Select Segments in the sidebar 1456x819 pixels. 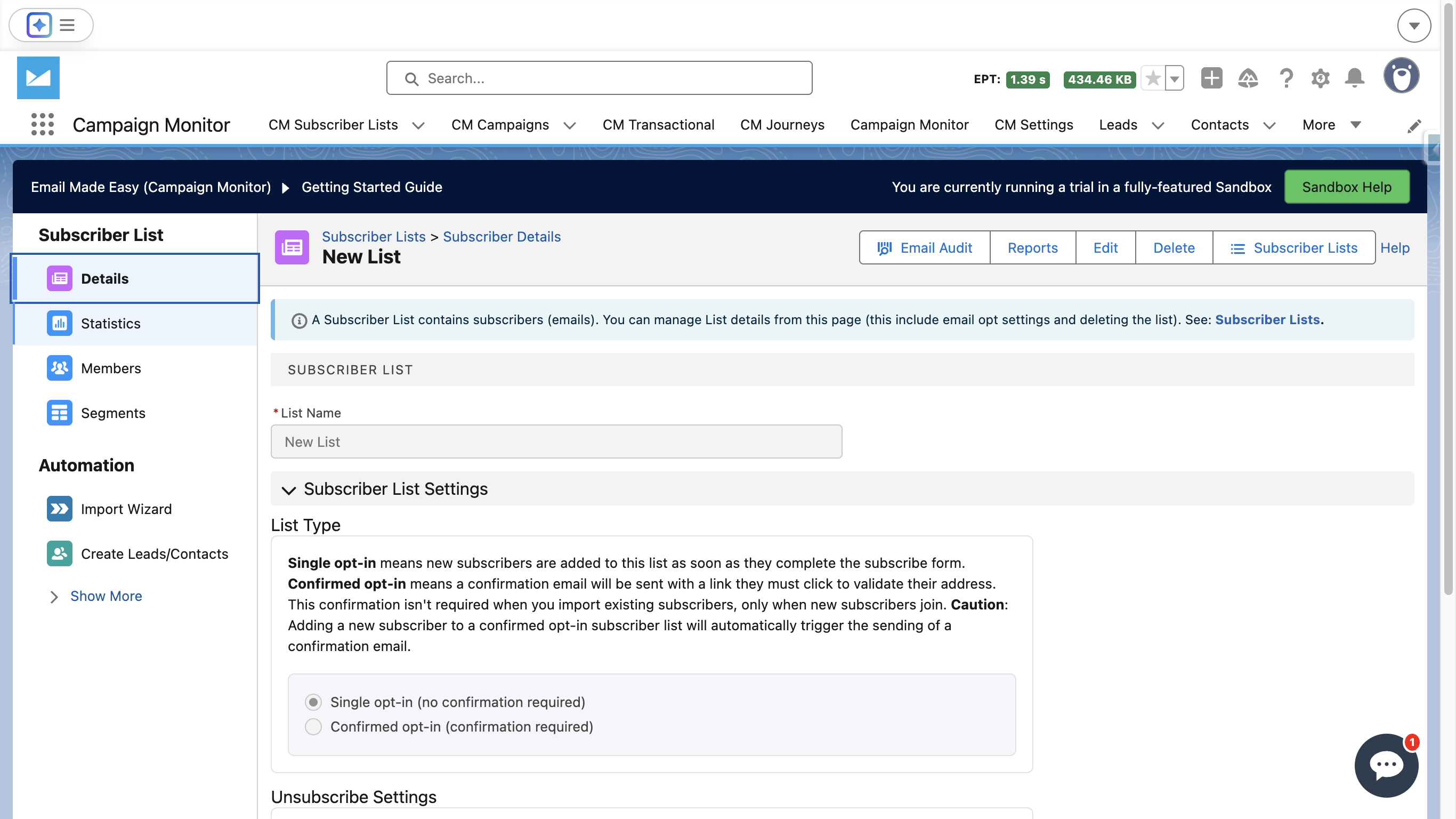[x=135, y=413]
